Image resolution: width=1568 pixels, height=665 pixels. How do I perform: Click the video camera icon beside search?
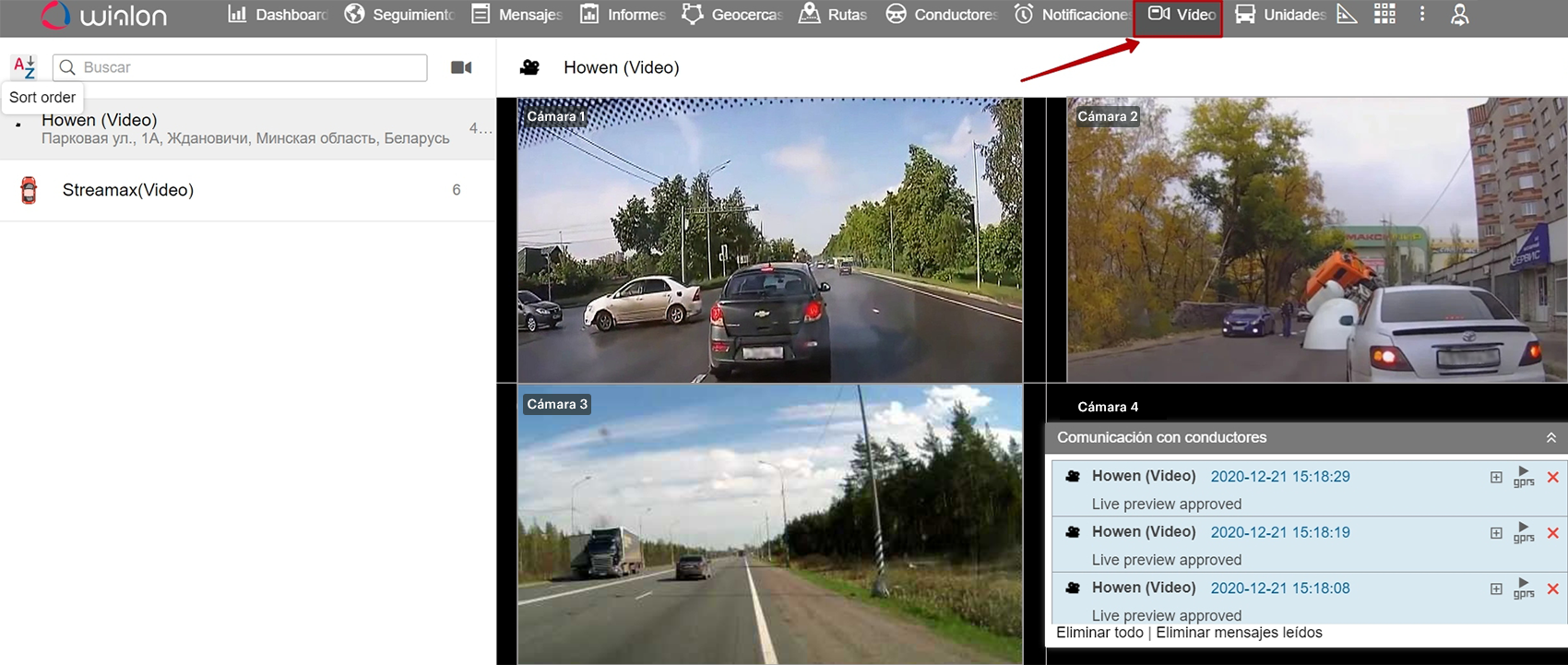pos(461,67)
